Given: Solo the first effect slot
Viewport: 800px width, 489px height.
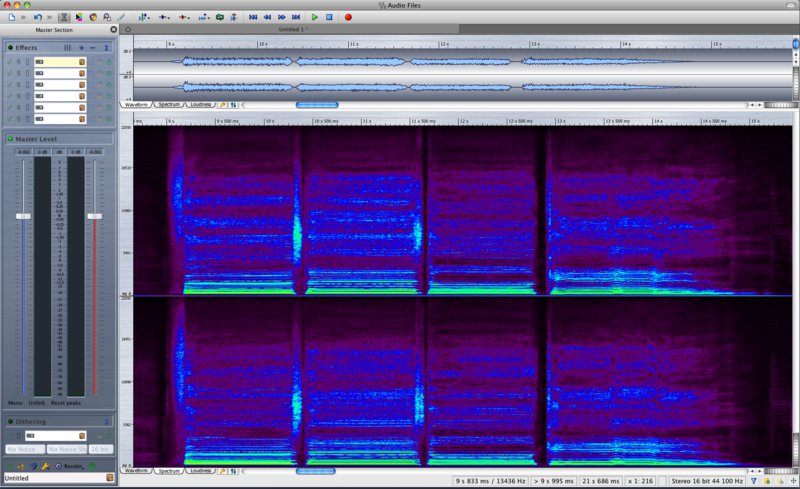Looking at the screenshot, I should click(19, 62).
